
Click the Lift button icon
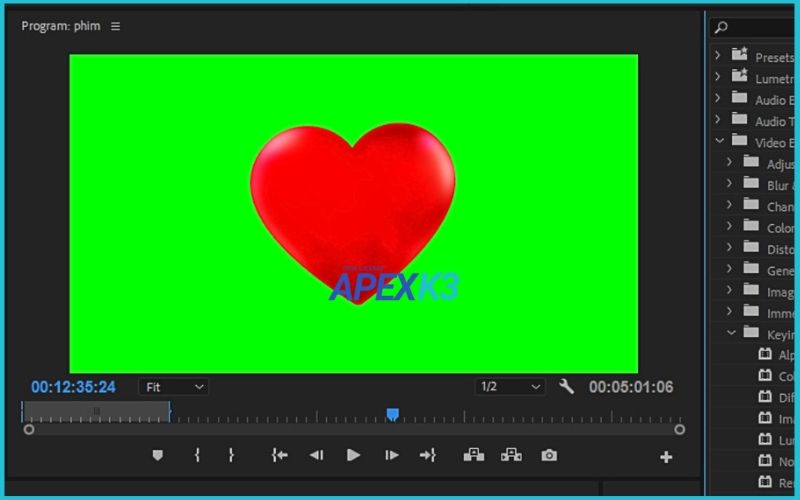click(x=474, y=455)
